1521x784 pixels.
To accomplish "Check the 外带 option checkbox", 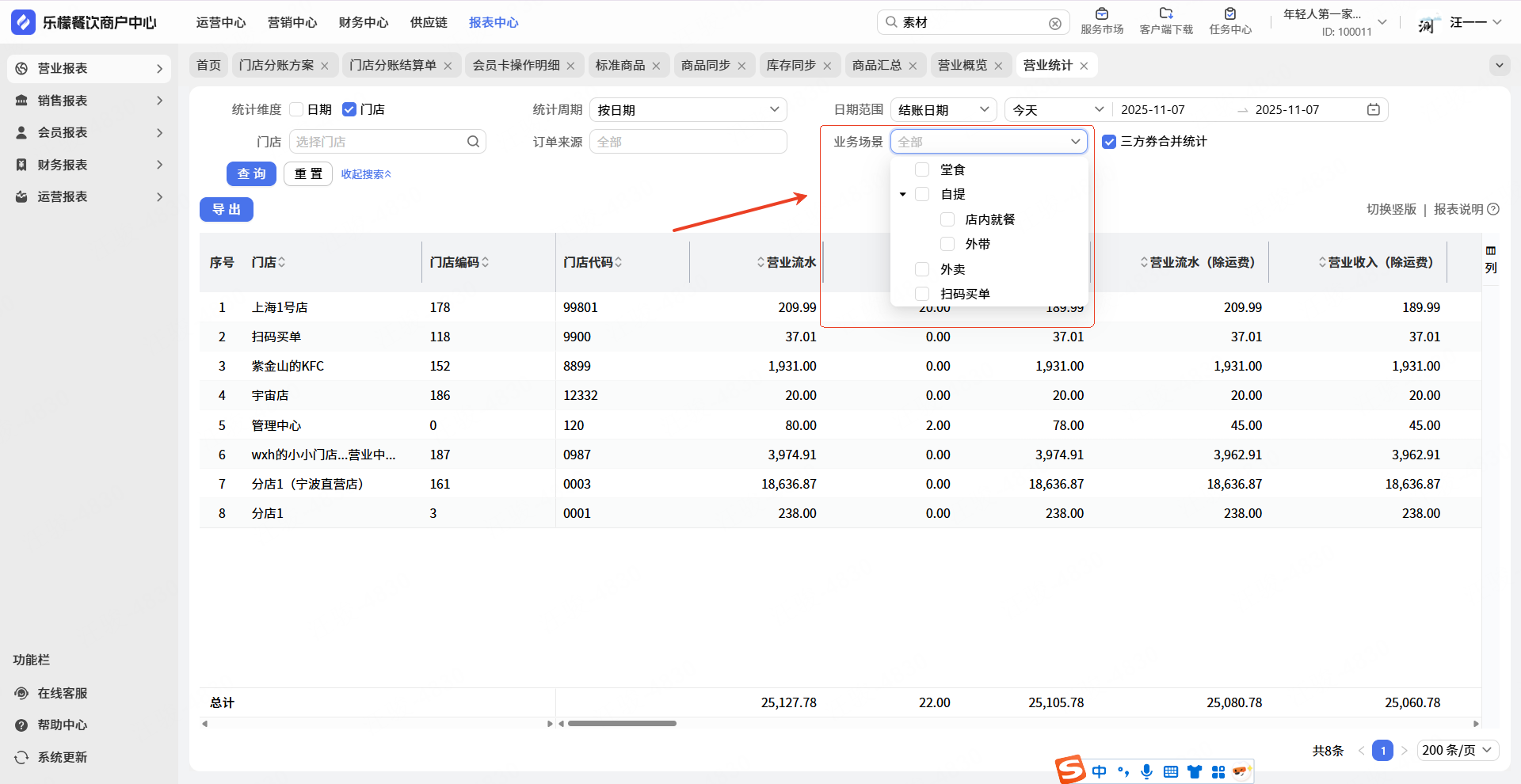I will 947,244.
